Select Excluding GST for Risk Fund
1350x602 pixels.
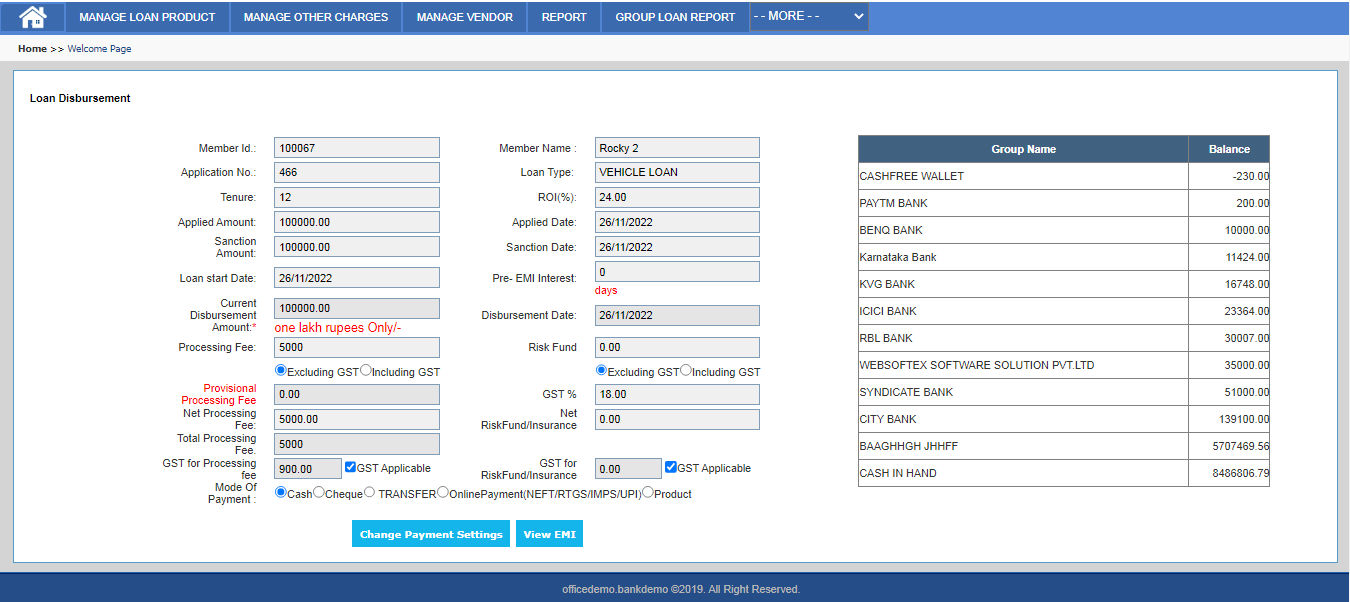(x=601, y=371)
